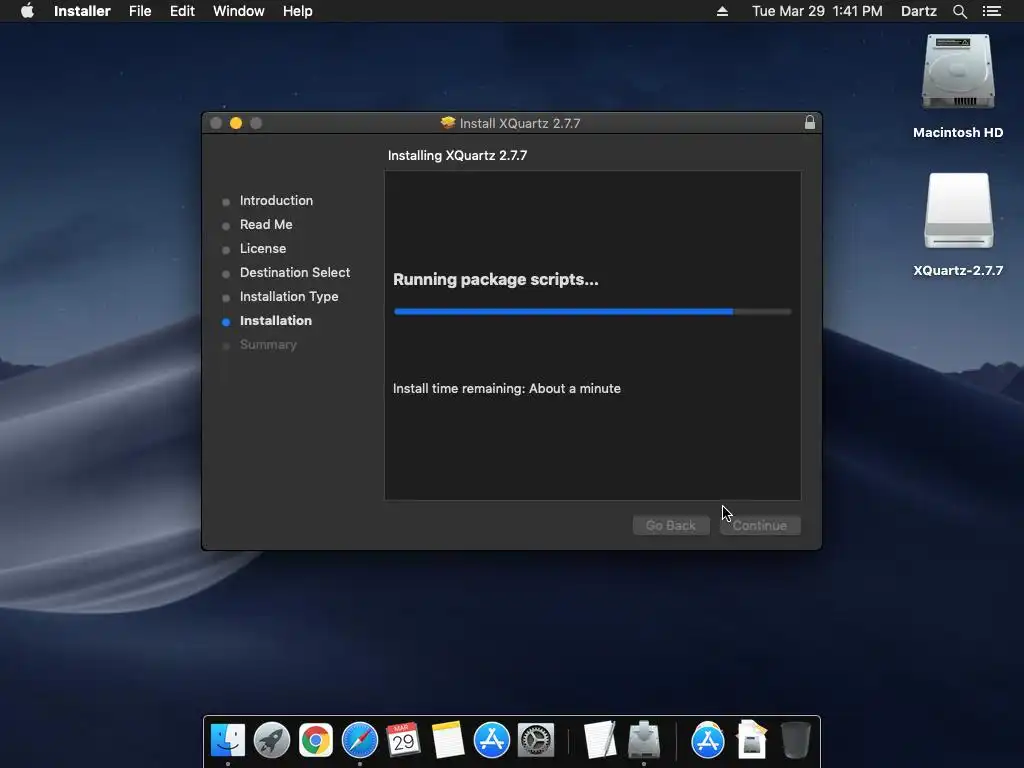Click 'Installing XQuartz 2.7.7' heading

[x=457, y=155]
